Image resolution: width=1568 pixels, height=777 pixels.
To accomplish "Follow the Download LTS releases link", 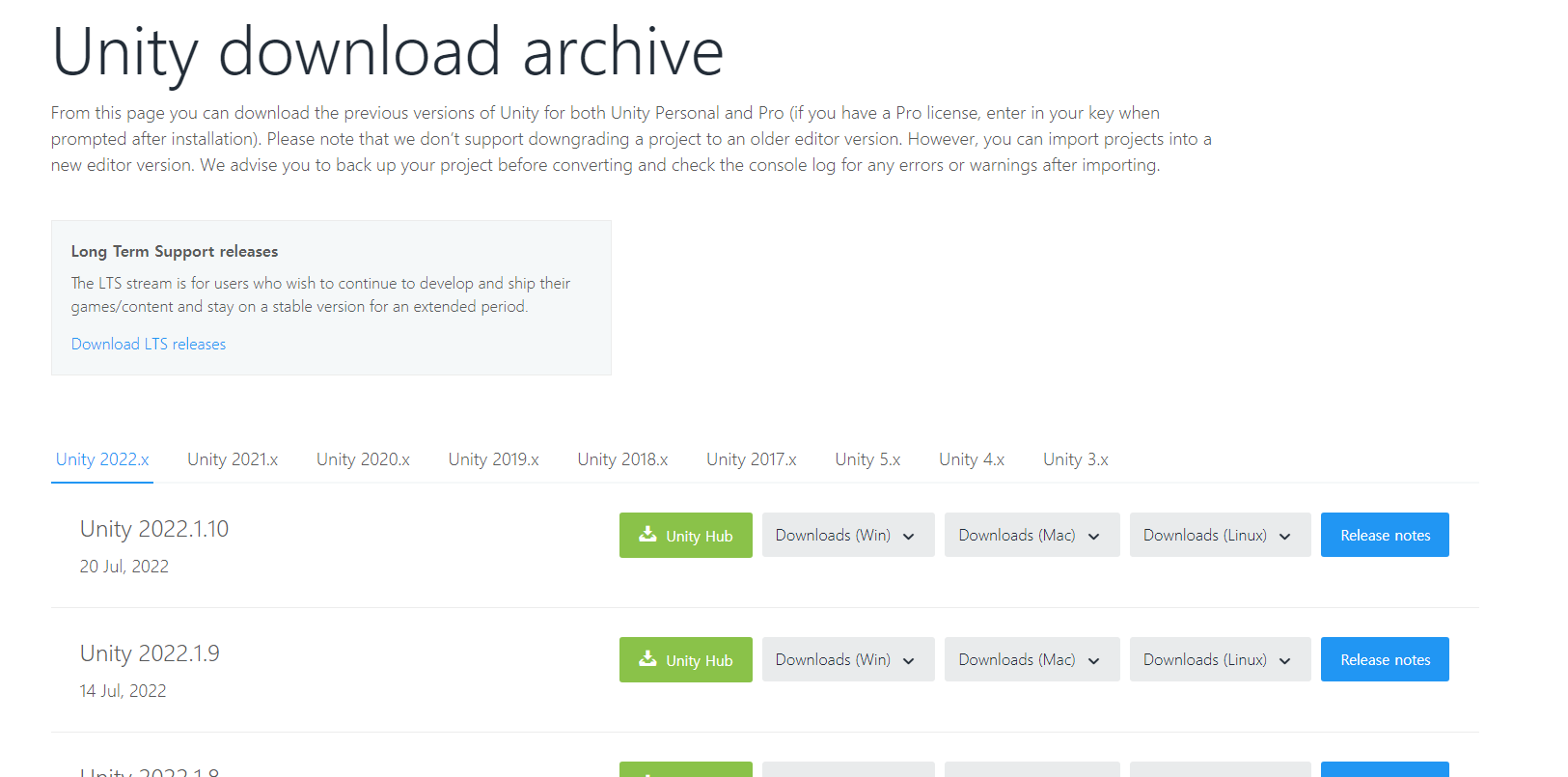I will 149,344.
